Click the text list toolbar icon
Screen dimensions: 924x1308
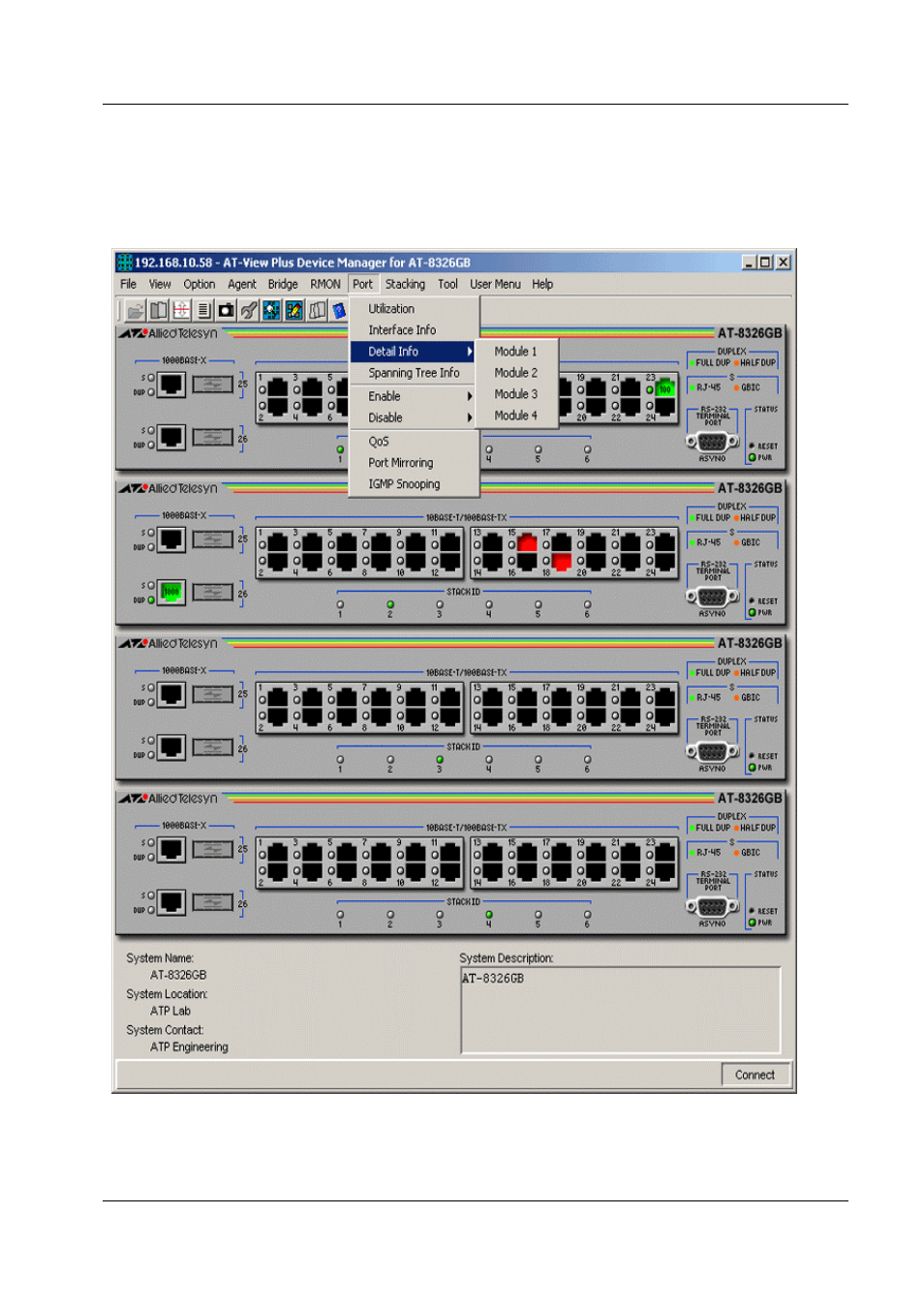pyautogui.click(x=203, y=310)
